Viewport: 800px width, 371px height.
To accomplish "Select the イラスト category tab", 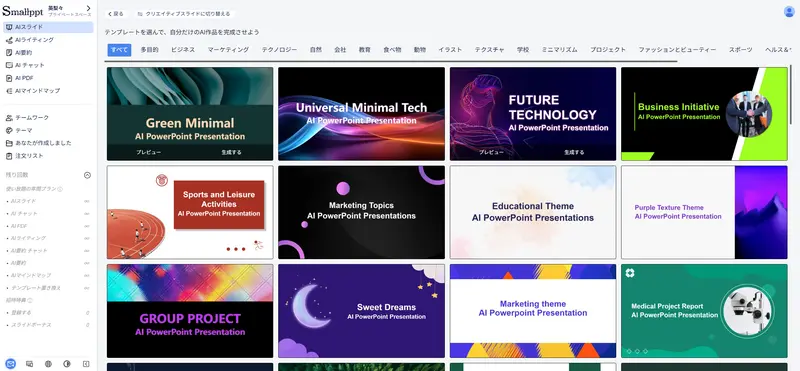I will 450,50.
